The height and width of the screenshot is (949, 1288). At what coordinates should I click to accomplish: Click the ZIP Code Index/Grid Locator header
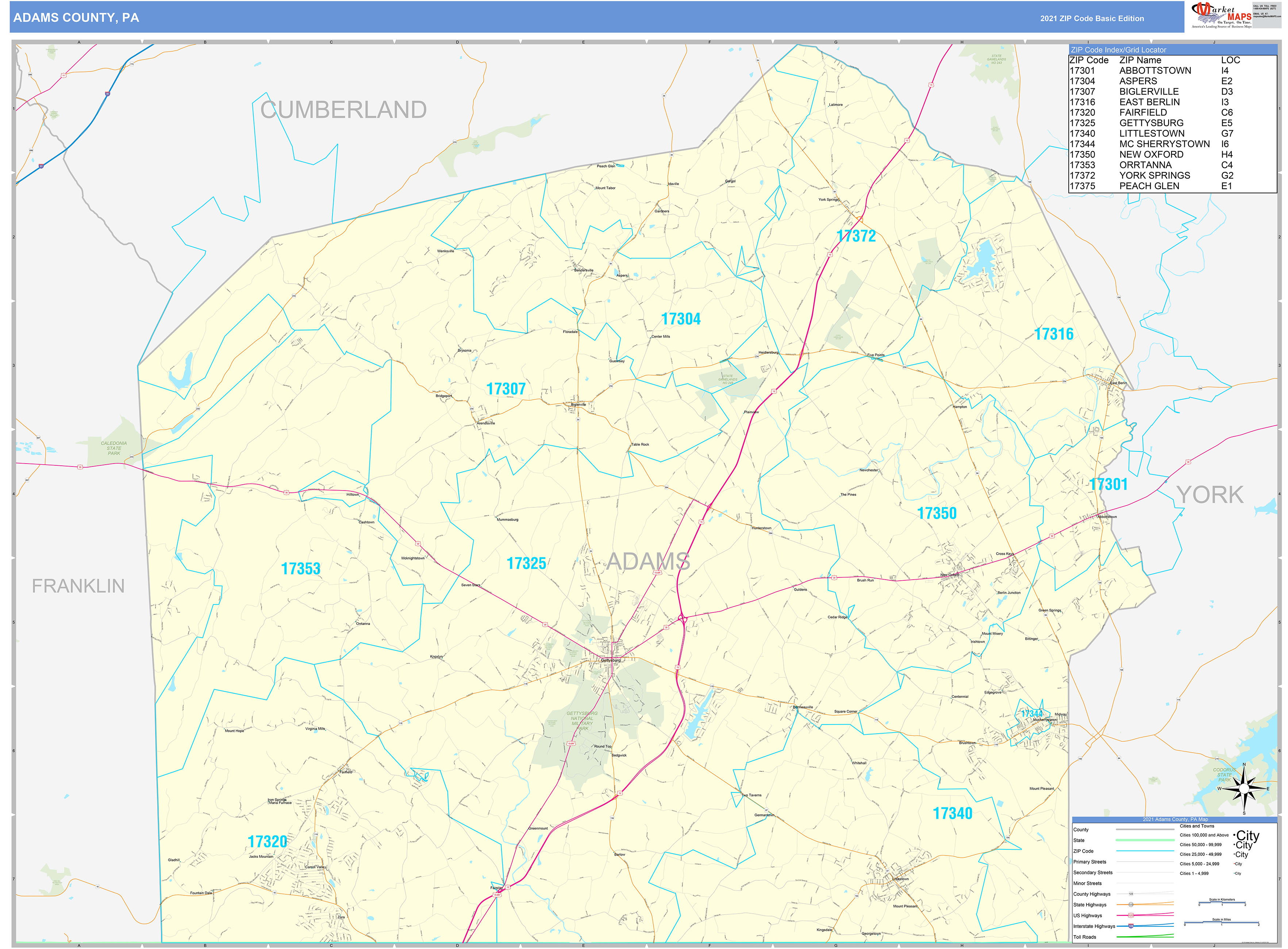point(1171,50)
